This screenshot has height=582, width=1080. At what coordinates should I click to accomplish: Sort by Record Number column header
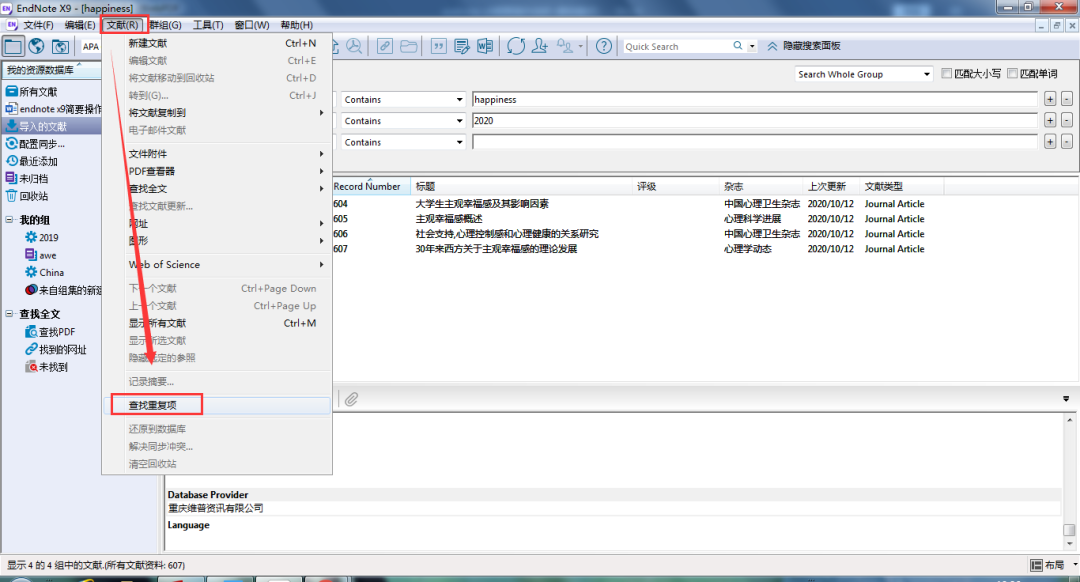click(x=371, y=187)
